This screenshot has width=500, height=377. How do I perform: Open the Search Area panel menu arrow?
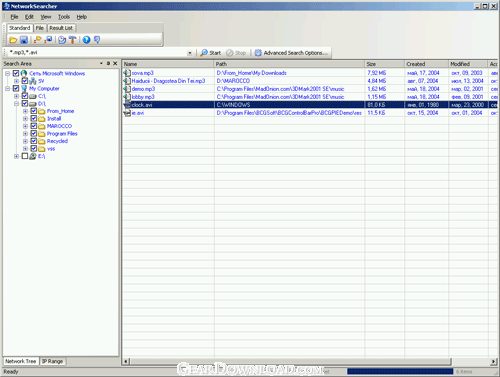pos(101,63)
